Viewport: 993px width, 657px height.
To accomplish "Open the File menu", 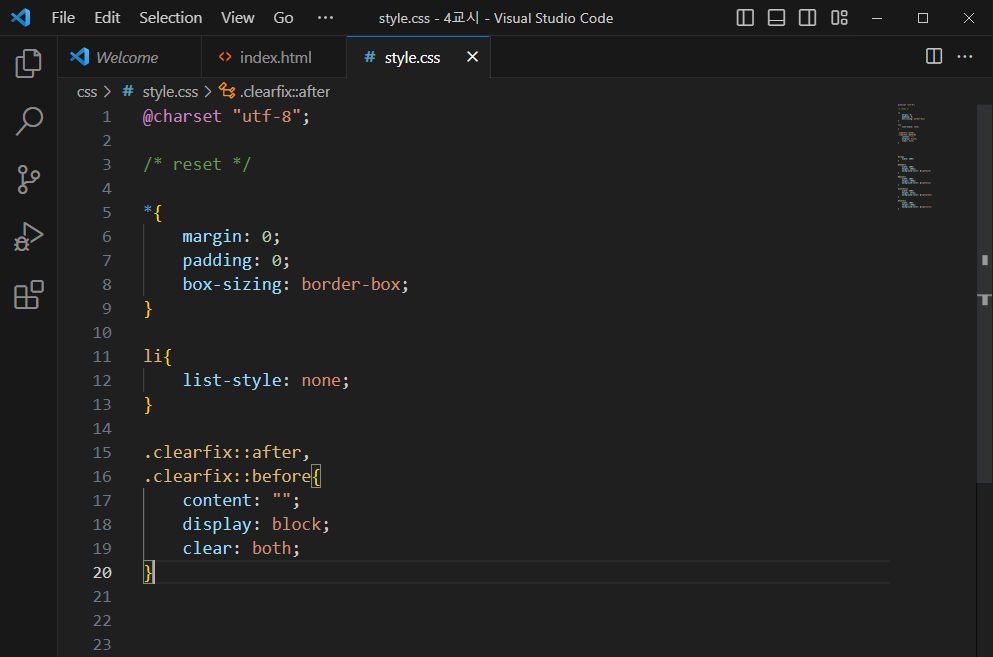I will click(x=63, y=18).
